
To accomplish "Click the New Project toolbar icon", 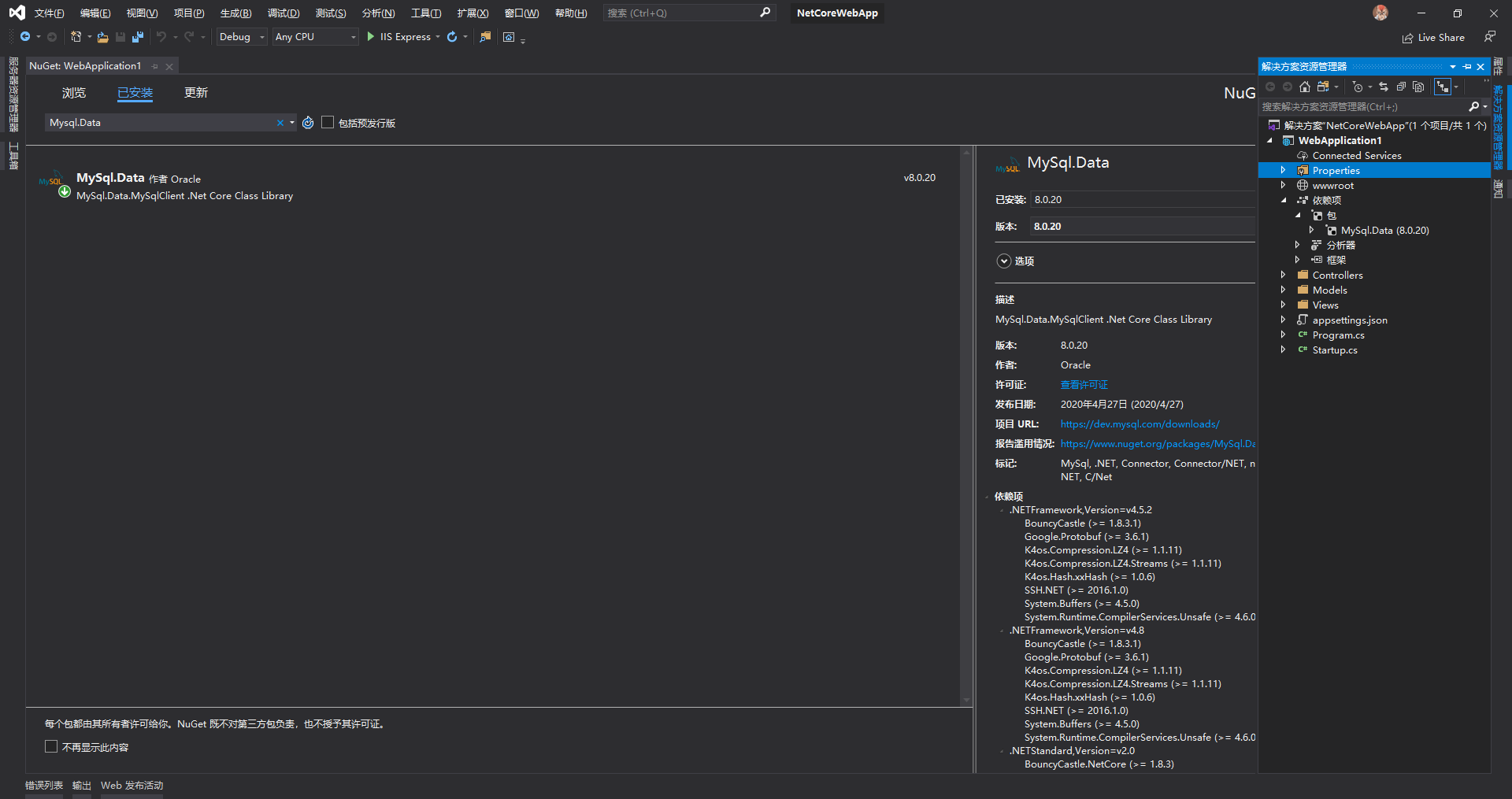I will click(76, 37).
